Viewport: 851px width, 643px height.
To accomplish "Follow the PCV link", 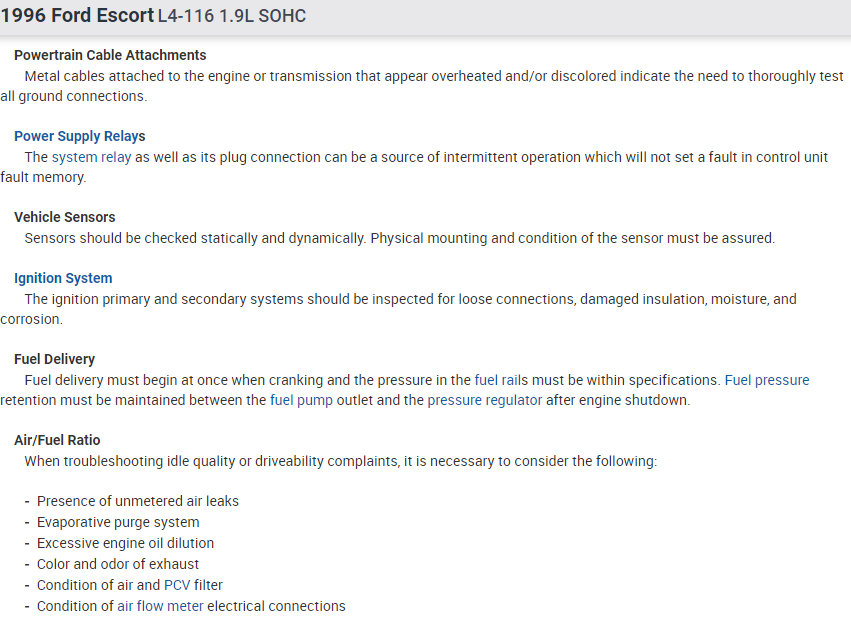I will pos(177,585).
